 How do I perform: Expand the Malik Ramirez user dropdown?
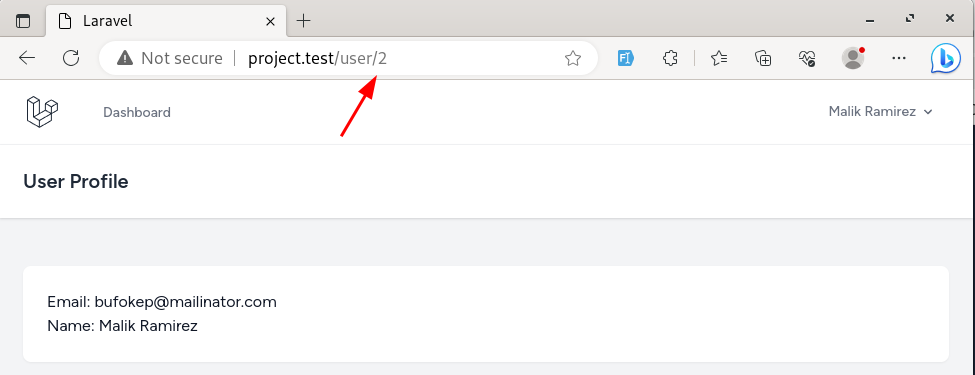coord(880,112)
